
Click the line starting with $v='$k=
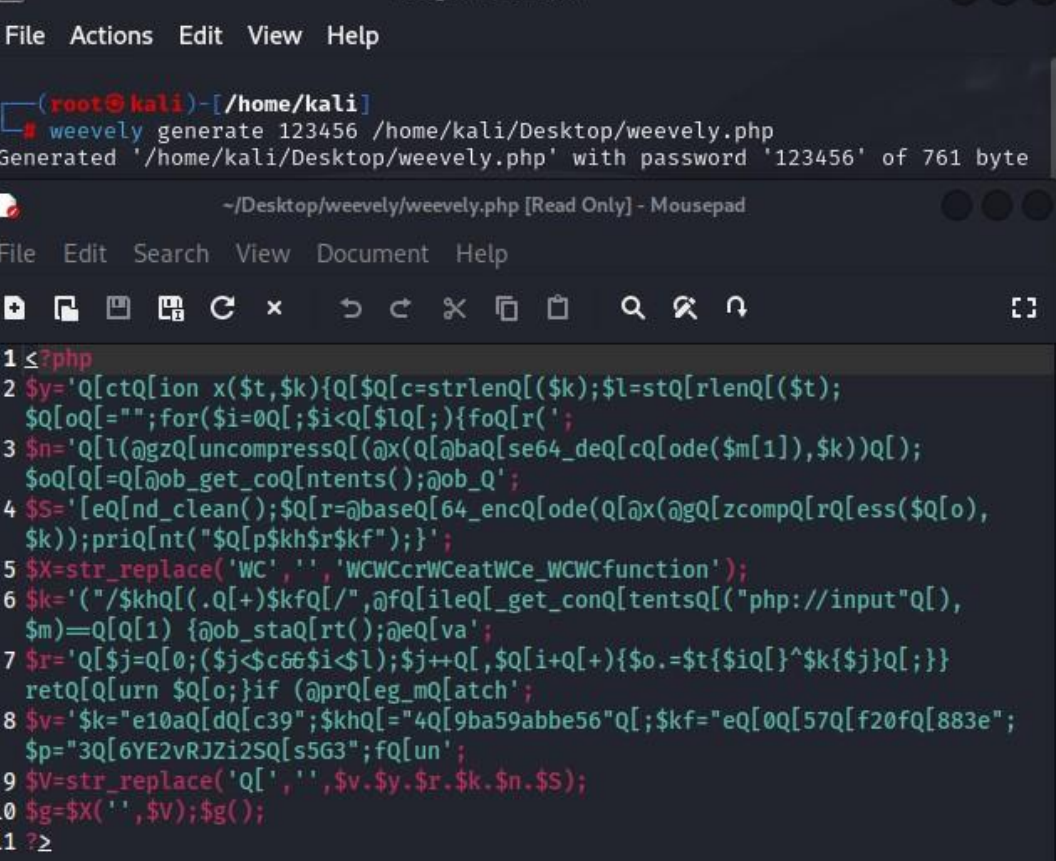point(520,736)
